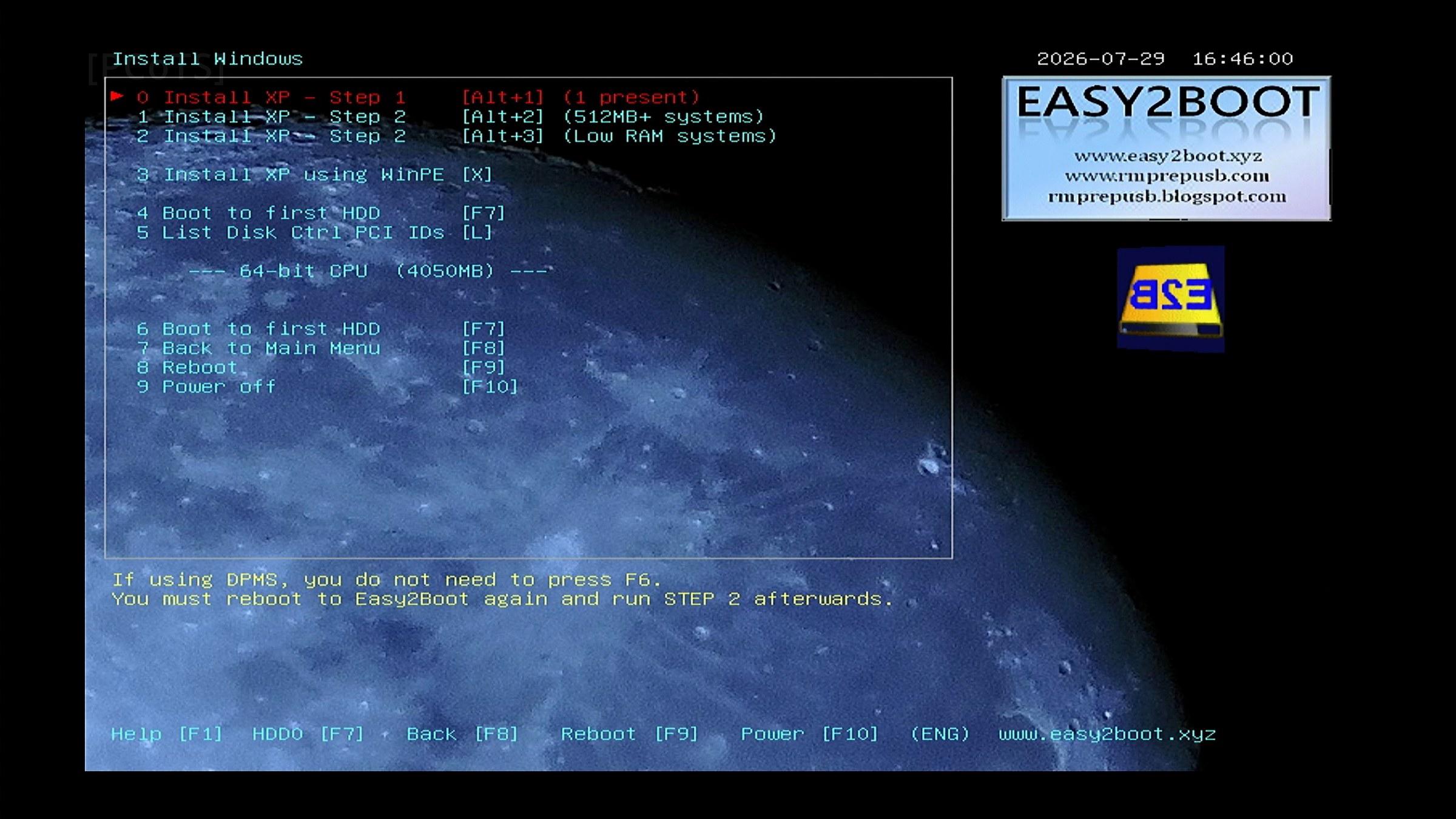The height and width of the screenshot is (819, 1456).
Task: Click the [F10] hotkey beside Power off
Action: tap(490, 387)
